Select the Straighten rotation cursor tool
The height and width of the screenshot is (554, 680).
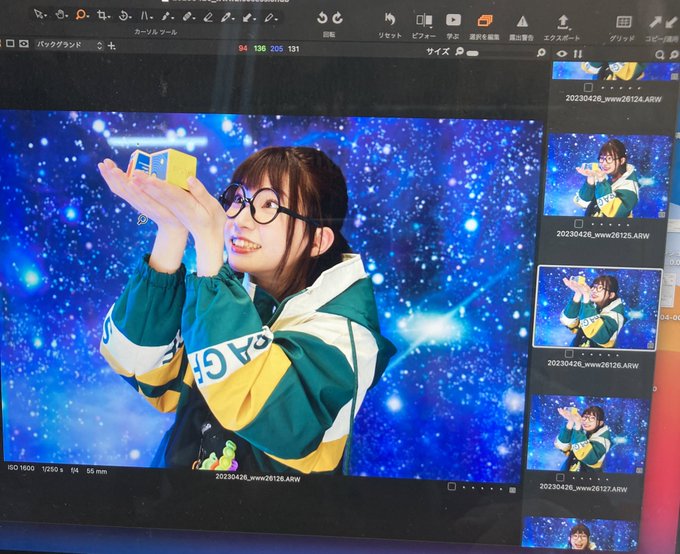(x=124, y=16)
